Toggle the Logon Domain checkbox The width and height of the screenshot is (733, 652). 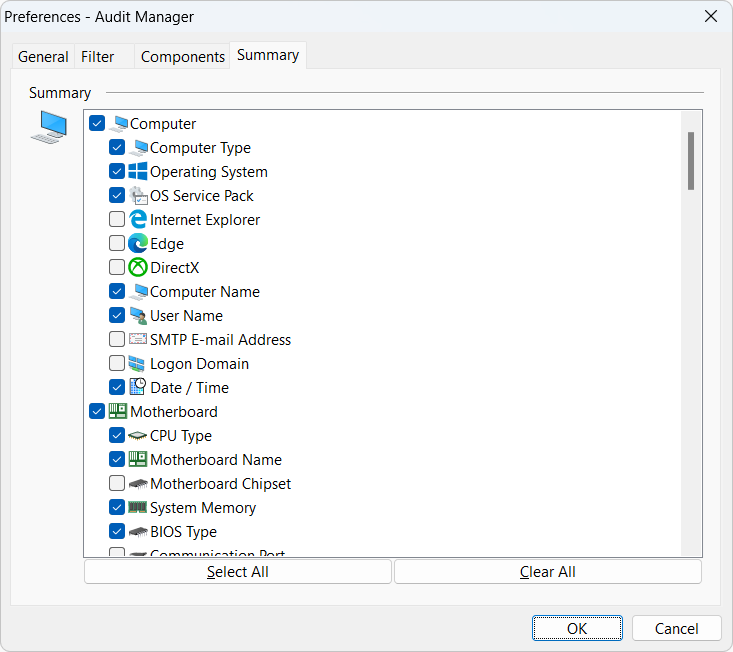(117, 364)
